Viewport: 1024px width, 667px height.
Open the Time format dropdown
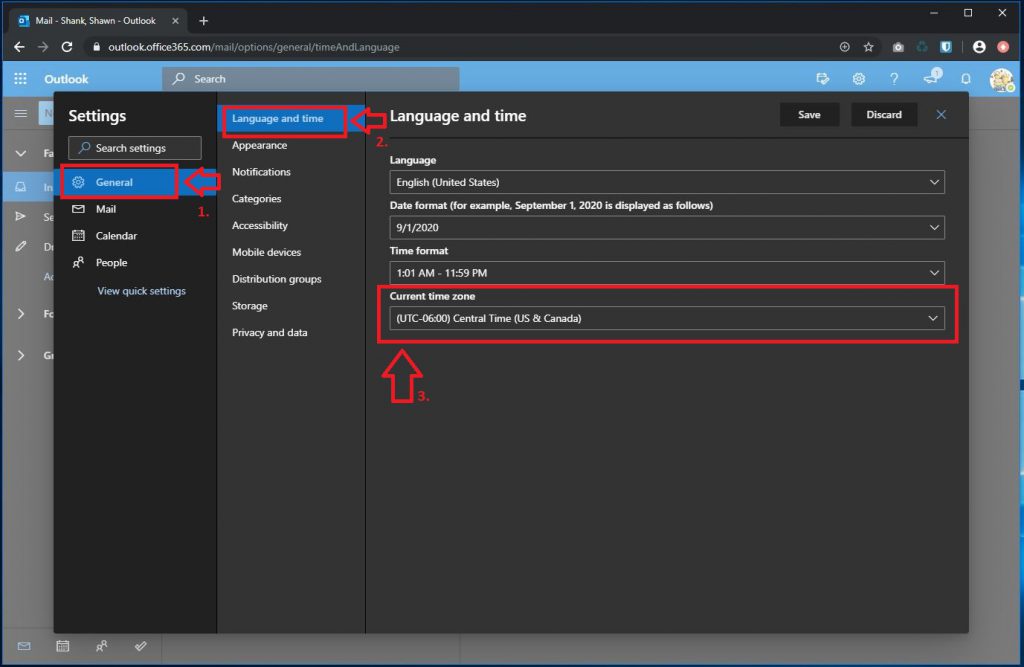tap(667, 272)
